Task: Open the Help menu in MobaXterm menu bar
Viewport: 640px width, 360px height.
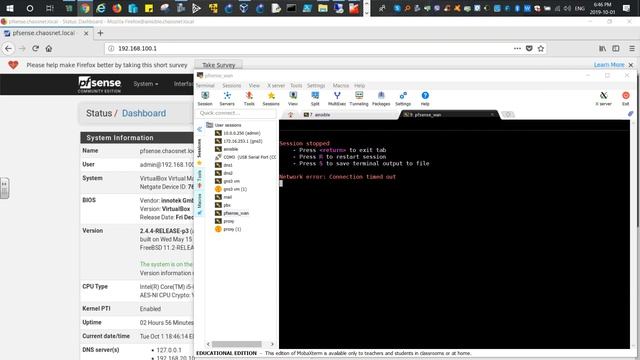Action: [360, 85]
